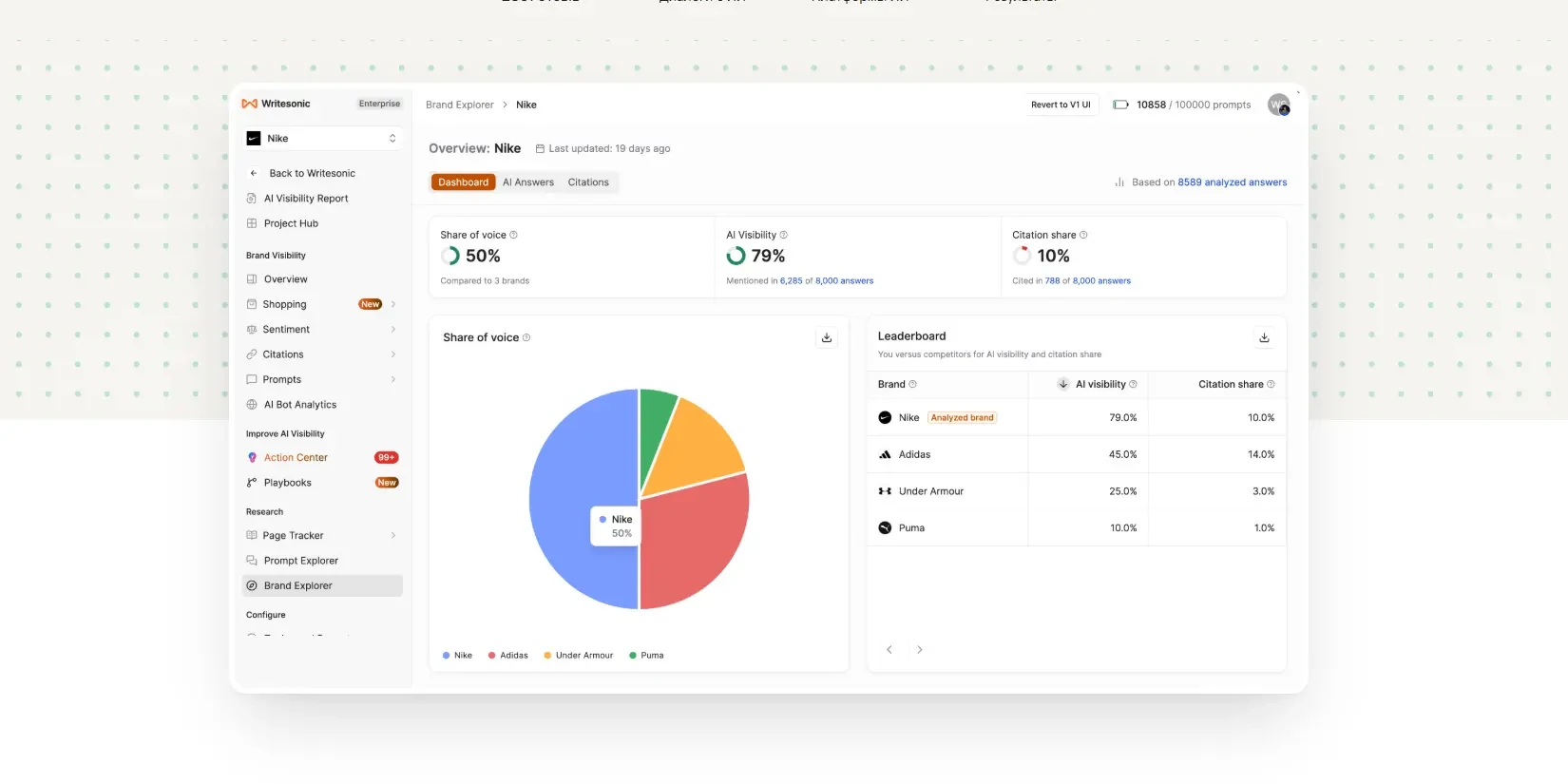Download the Leaderboard table

[1265, 337]
